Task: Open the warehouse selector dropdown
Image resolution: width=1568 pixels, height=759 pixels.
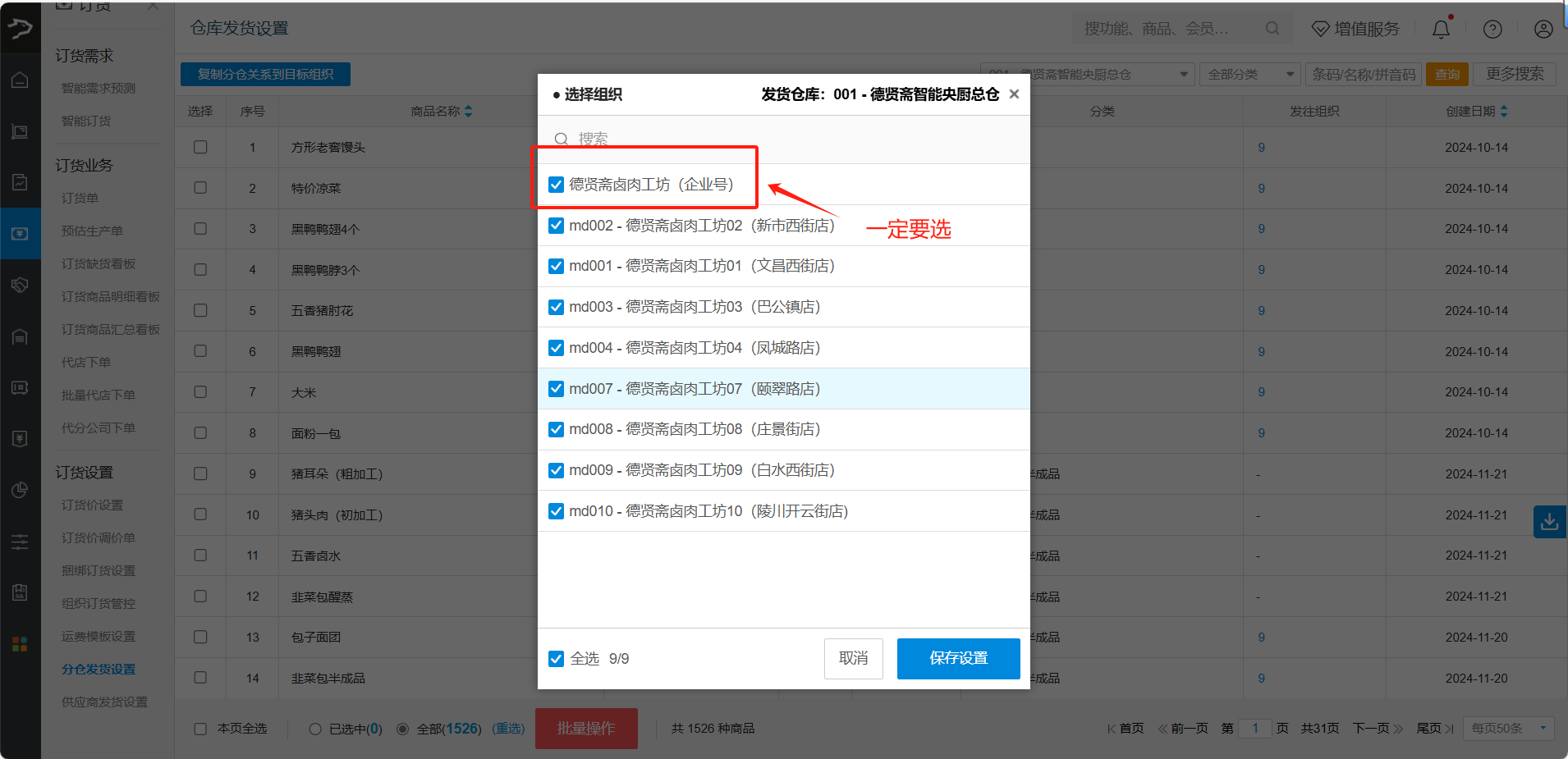Action: (x=1087, y=74)
